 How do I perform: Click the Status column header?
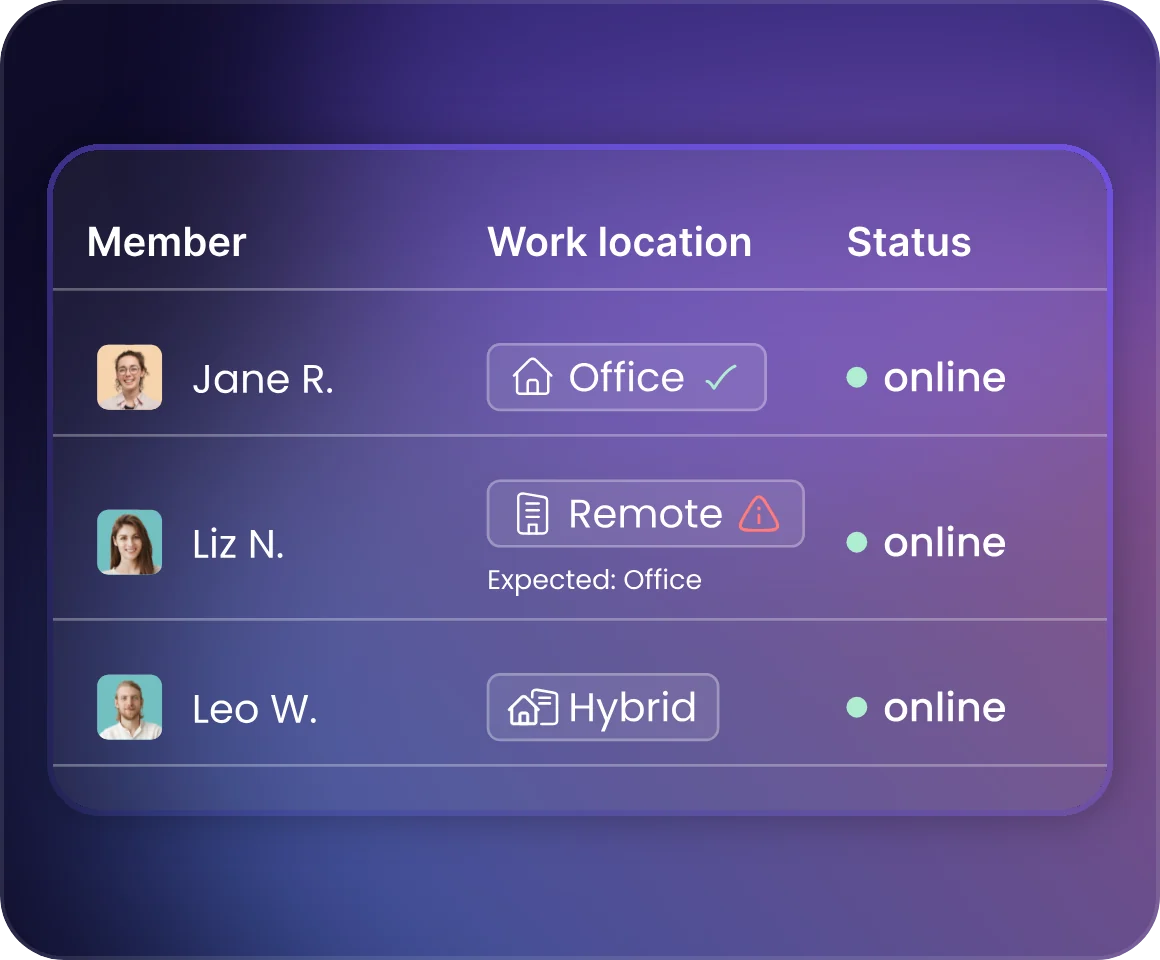click(x=908, y=242)
